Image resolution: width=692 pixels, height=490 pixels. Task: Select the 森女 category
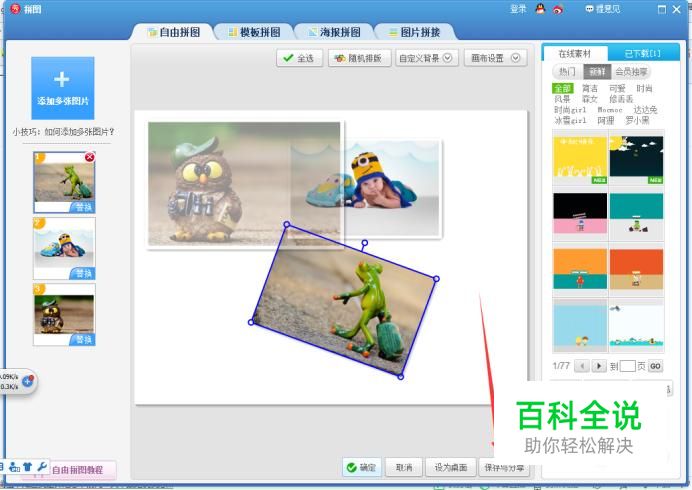tap(590, 99)
